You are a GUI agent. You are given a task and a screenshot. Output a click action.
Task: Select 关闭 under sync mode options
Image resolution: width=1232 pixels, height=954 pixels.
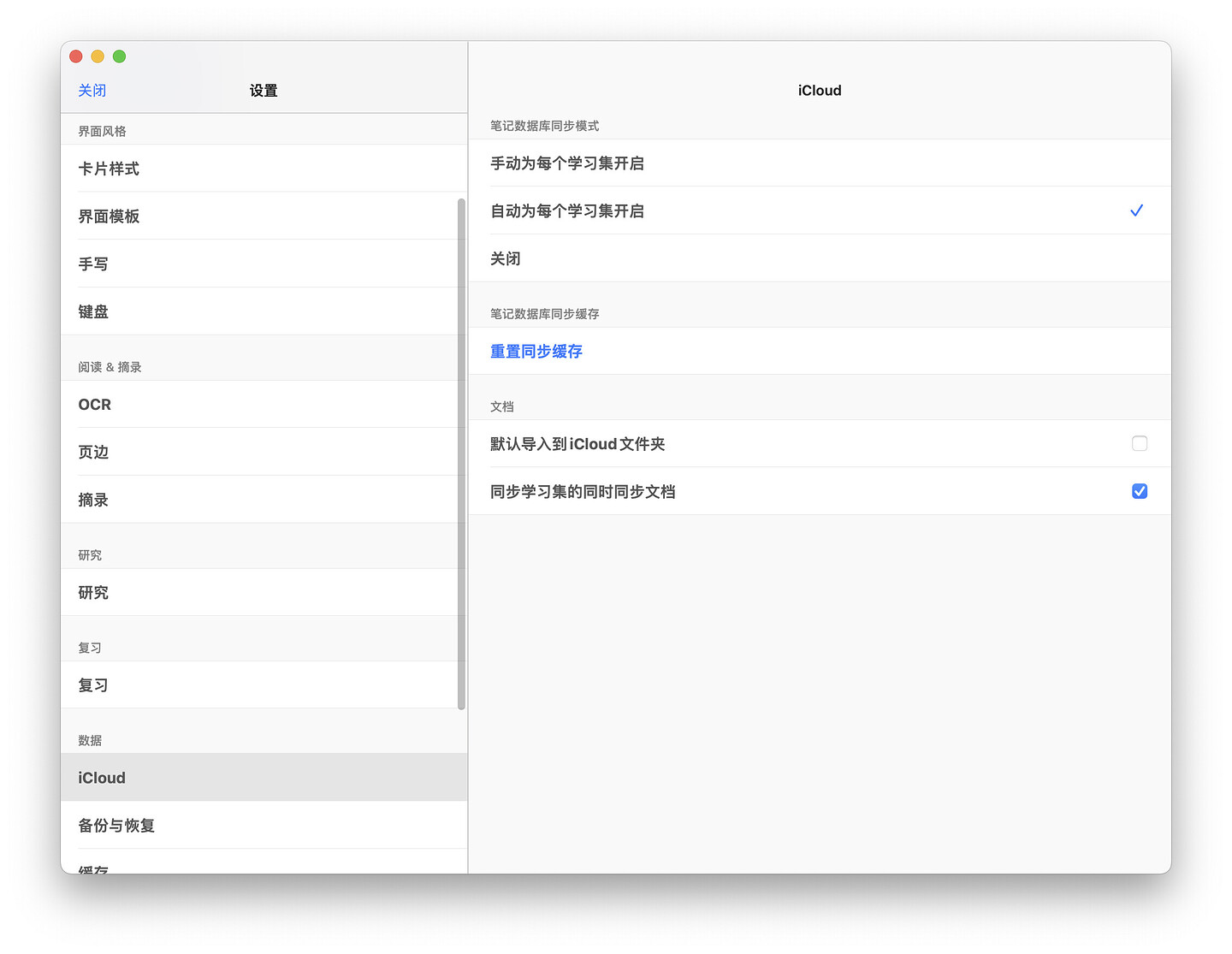(820, 259)
